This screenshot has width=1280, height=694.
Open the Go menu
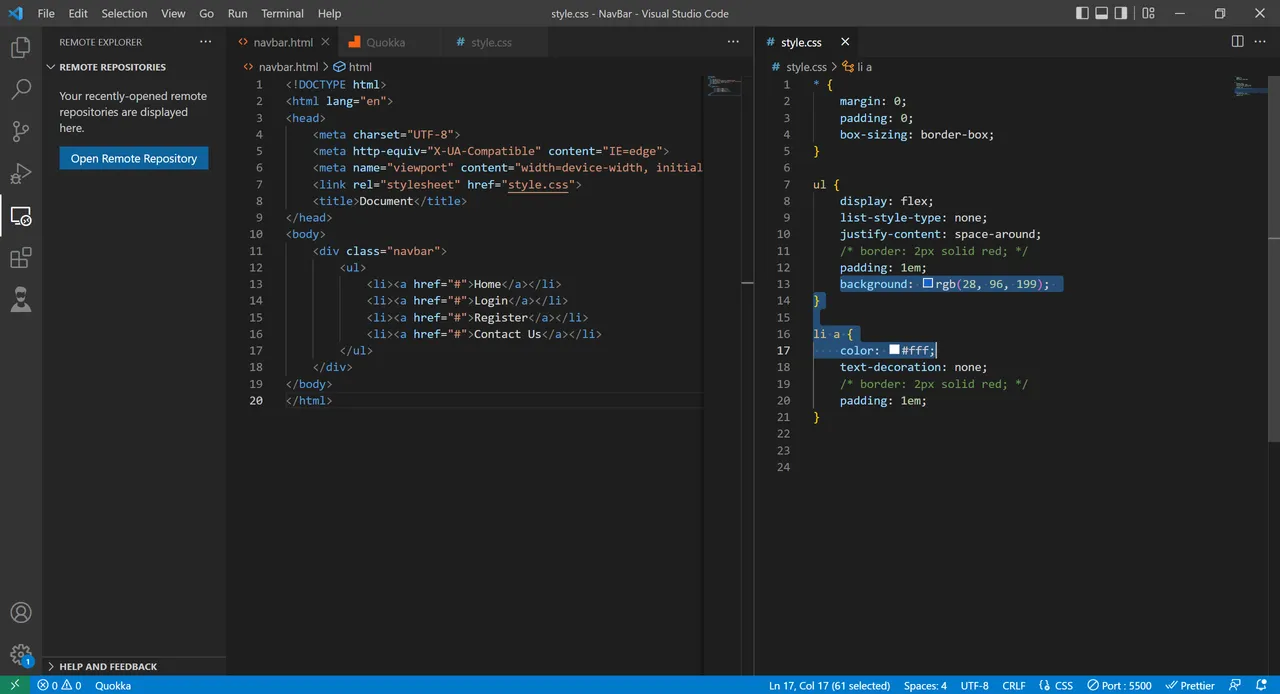click(x=206, y=13)
